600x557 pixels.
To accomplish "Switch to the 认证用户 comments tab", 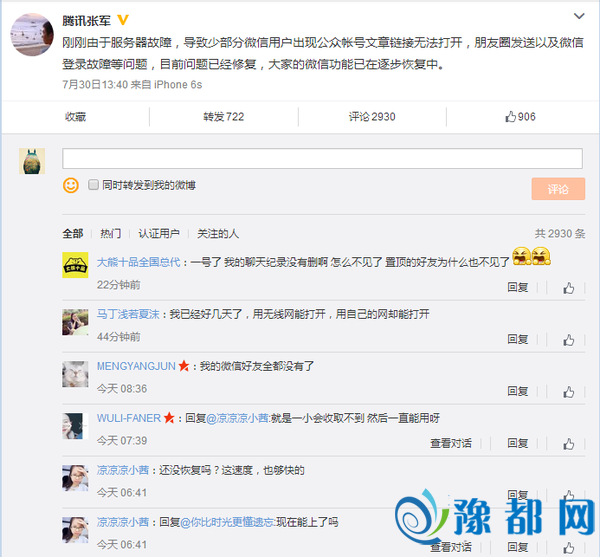I will point(159,234).
